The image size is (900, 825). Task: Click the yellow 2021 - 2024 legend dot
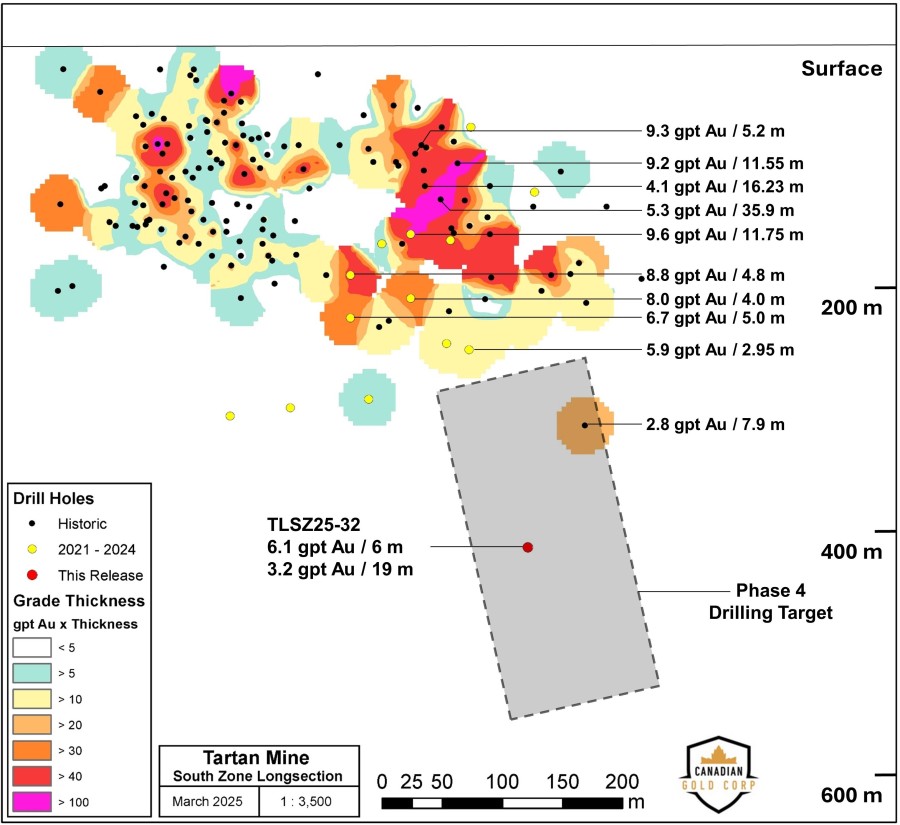(33, 549)
